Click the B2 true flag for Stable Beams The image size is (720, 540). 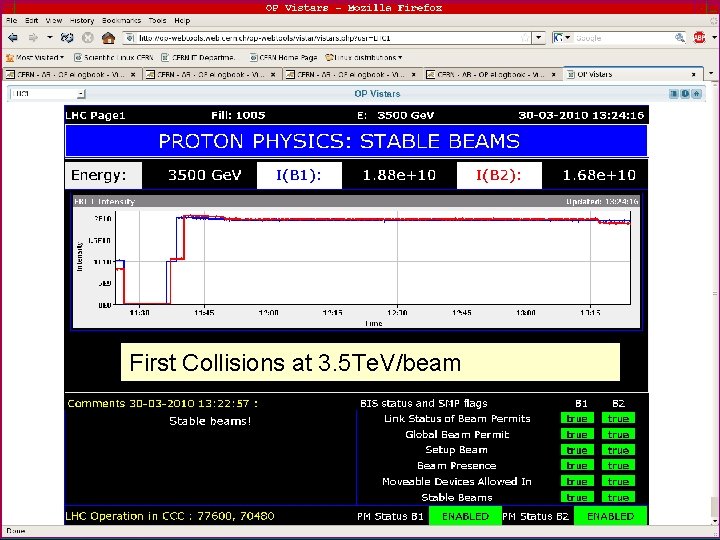pyautogui.click(x=618, y=497)
